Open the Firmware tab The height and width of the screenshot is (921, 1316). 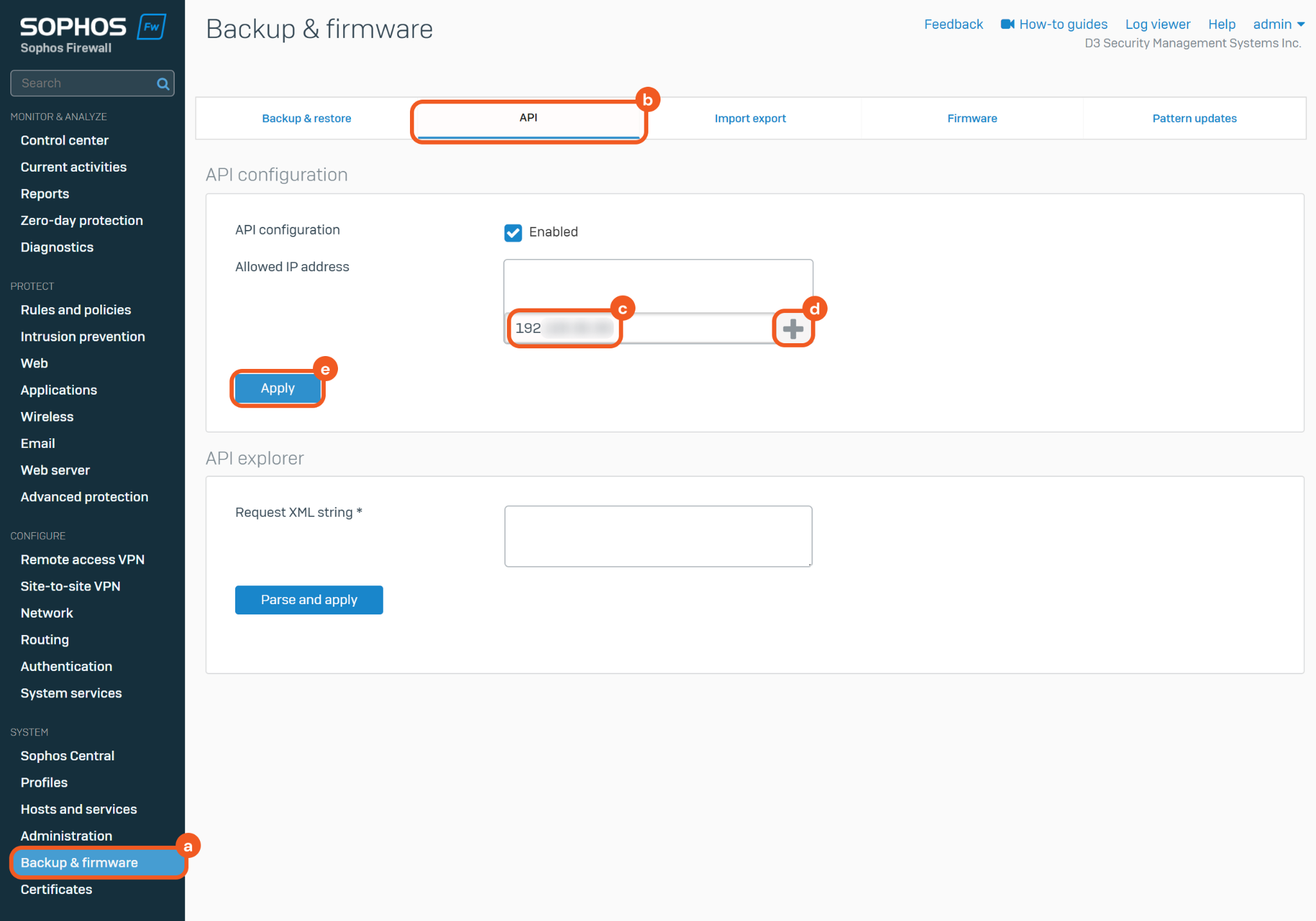tap(972, 118)
